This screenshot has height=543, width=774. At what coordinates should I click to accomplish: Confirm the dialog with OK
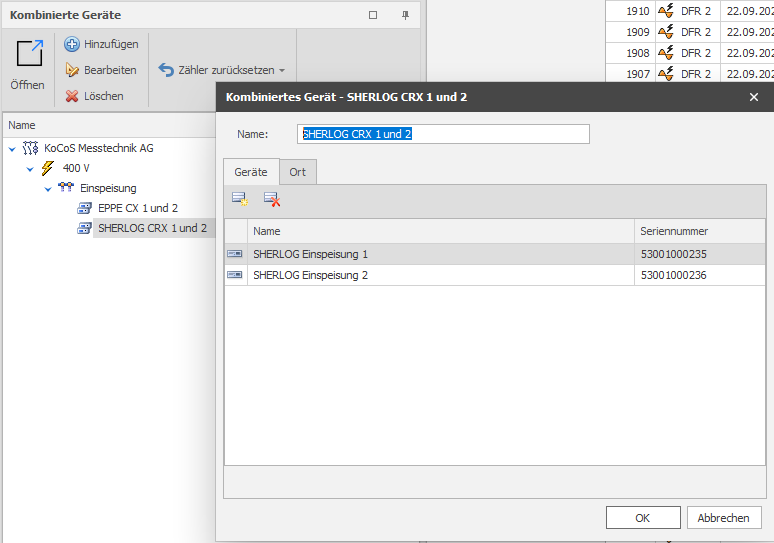click(x=643, y=518)
